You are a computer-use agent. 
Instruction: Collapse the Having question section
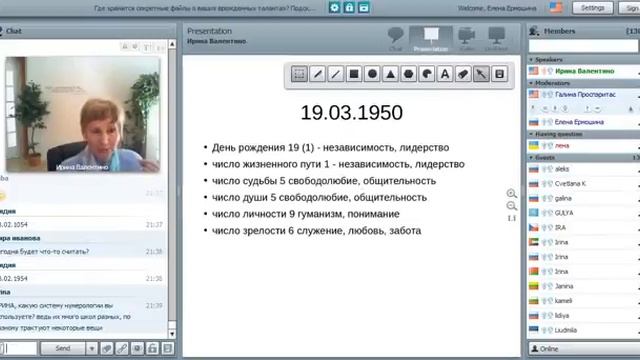coord(531,134)
